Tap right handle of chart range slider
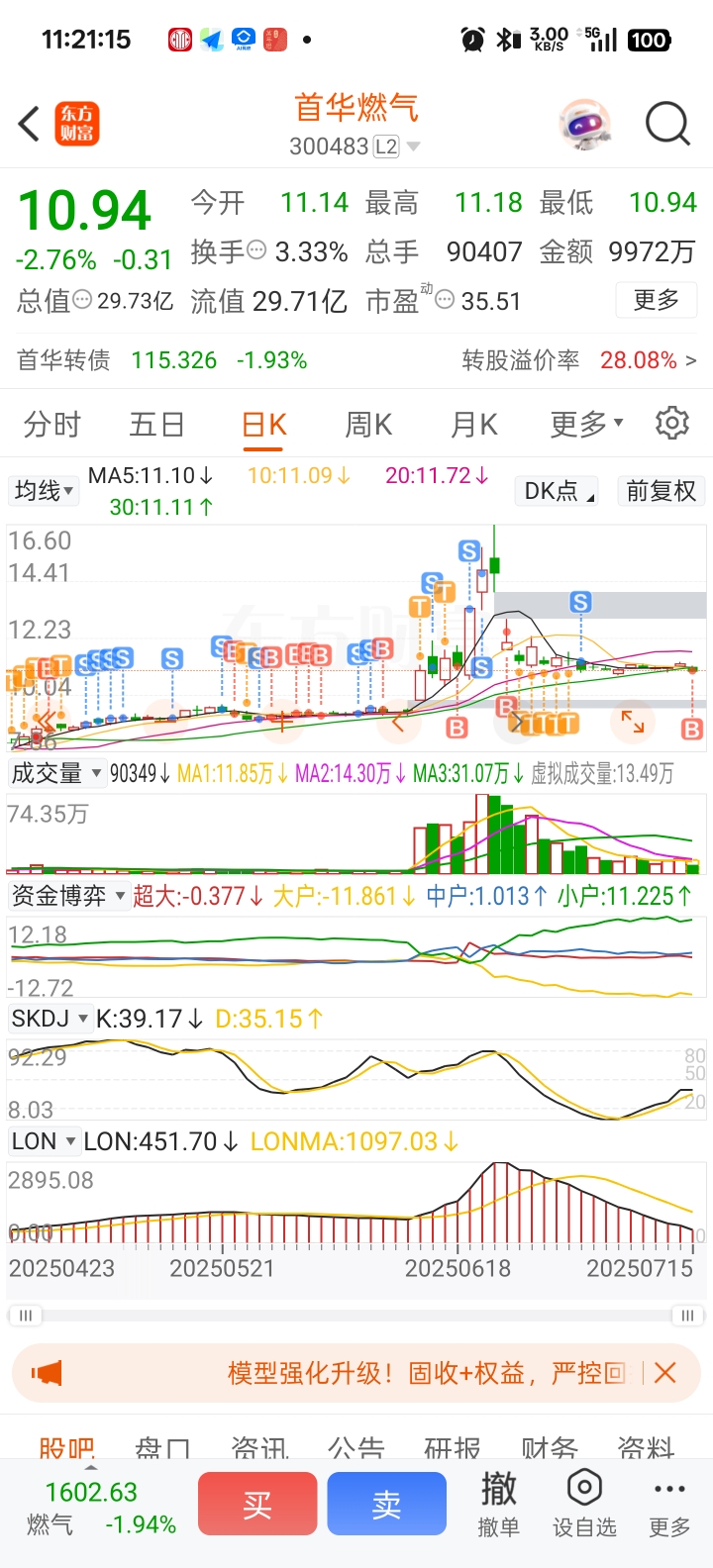Screen dimensions: 713x1568 pyautogui.click(x=687, y=1316)
